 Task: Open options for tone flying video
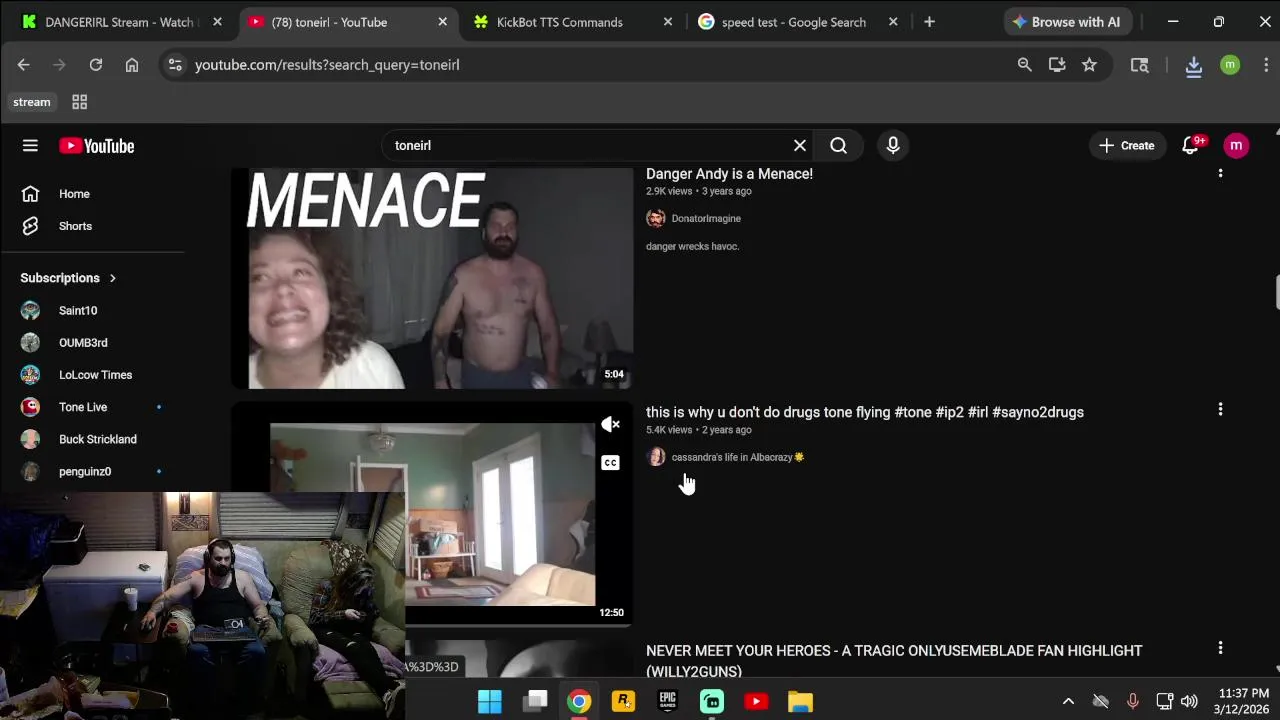(1220, 409)
